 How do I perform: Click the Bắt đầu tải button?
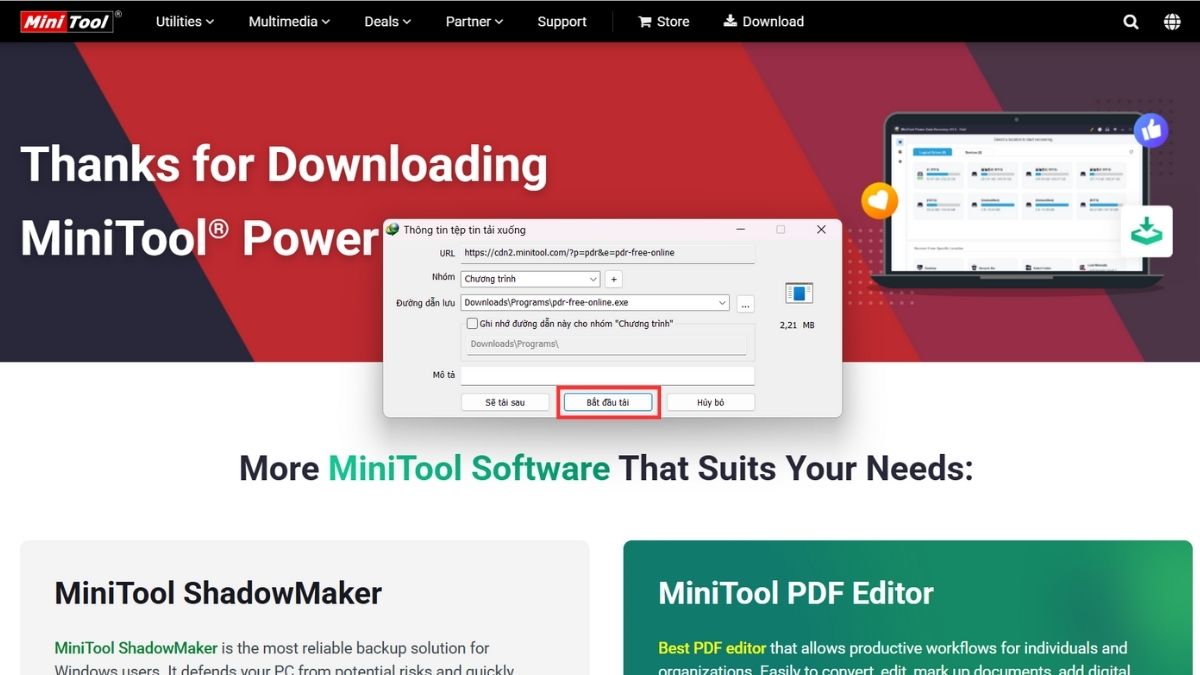(x=608, y=402)
